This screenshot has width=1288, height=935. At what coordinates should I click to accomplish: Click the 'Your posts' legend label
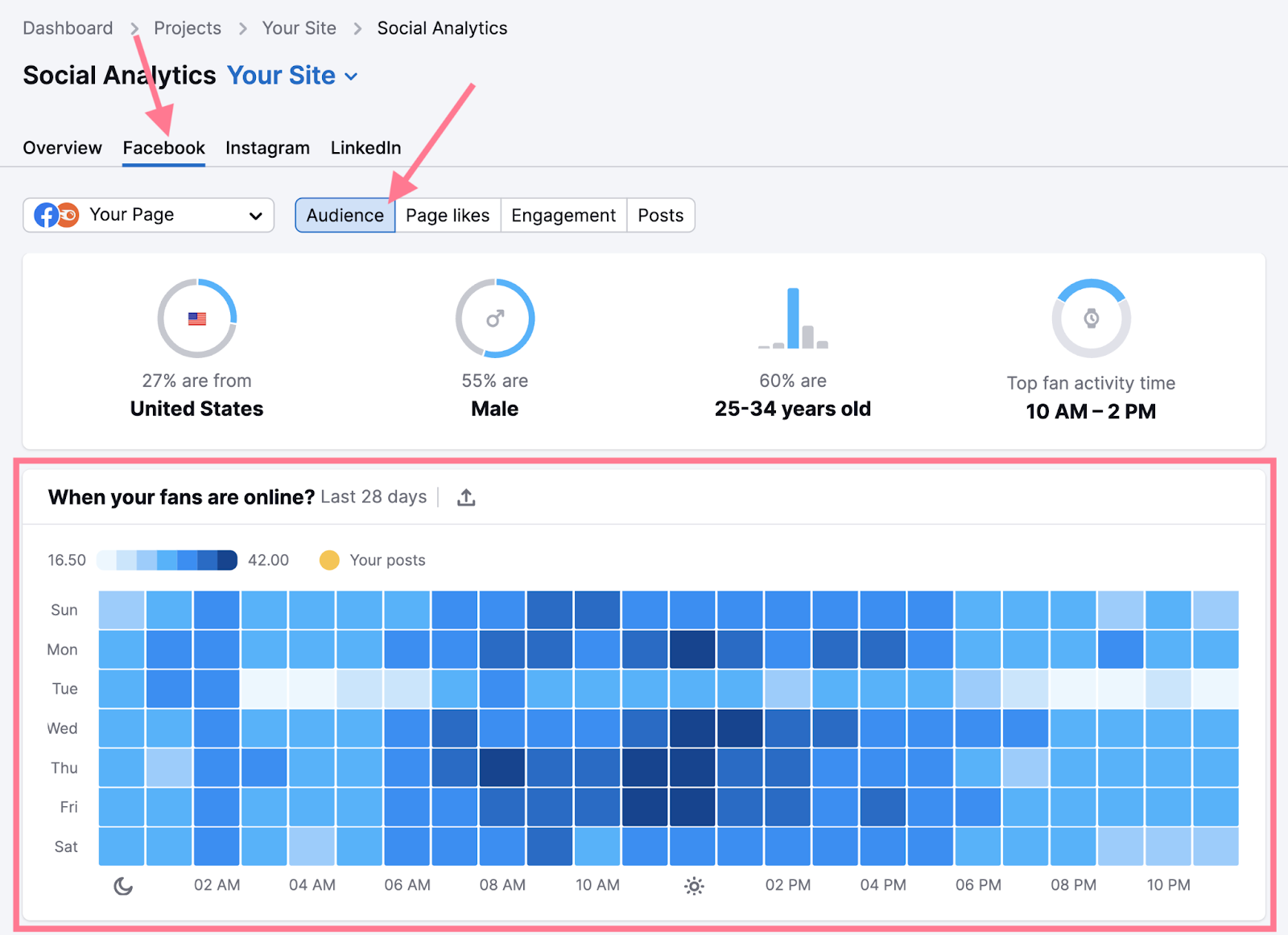(387, 560)
